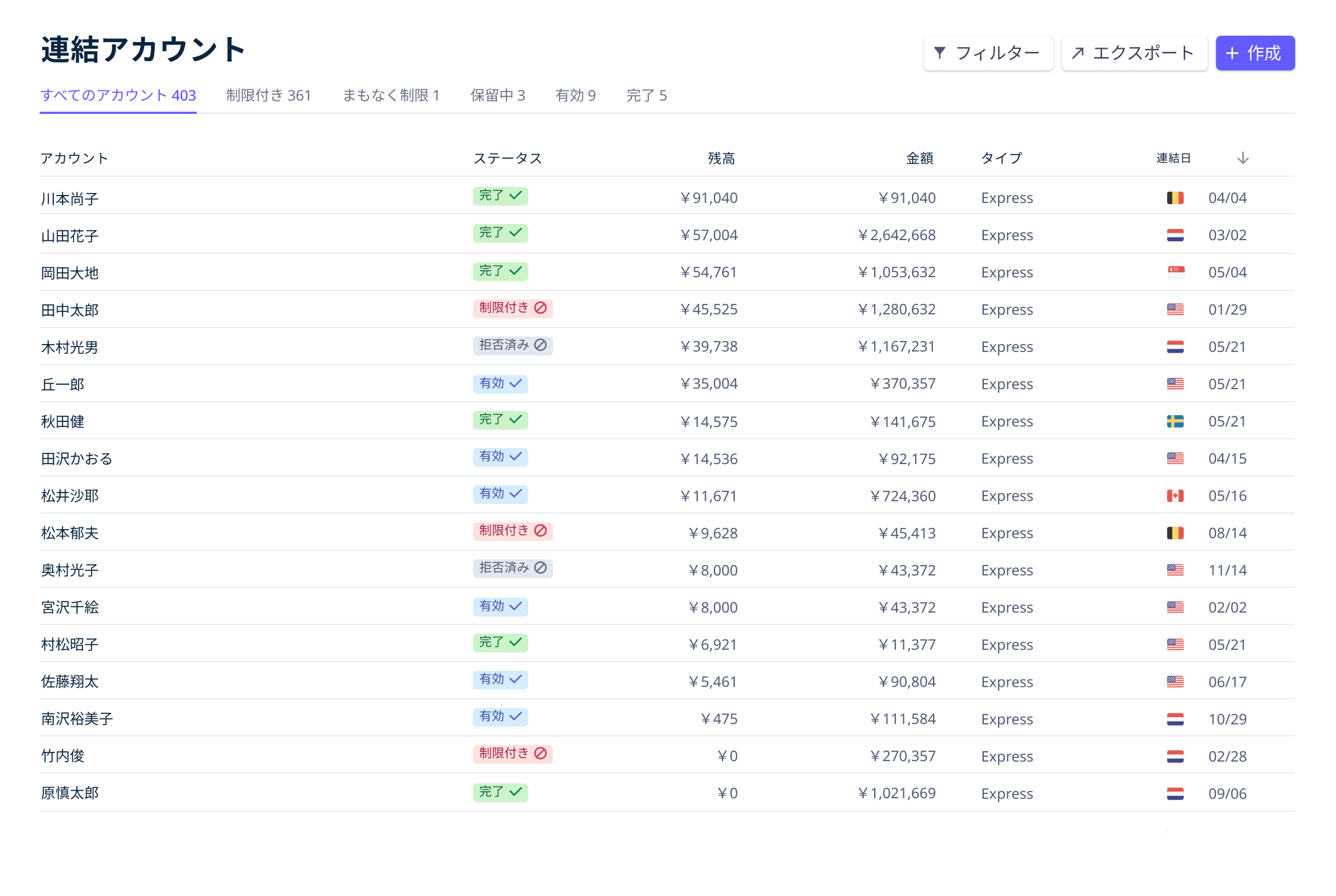Click 有効 badge for 丘一郎
The width and height of the screenshot is (1336, 896).
pyautogui.click(x=500, y=383)
